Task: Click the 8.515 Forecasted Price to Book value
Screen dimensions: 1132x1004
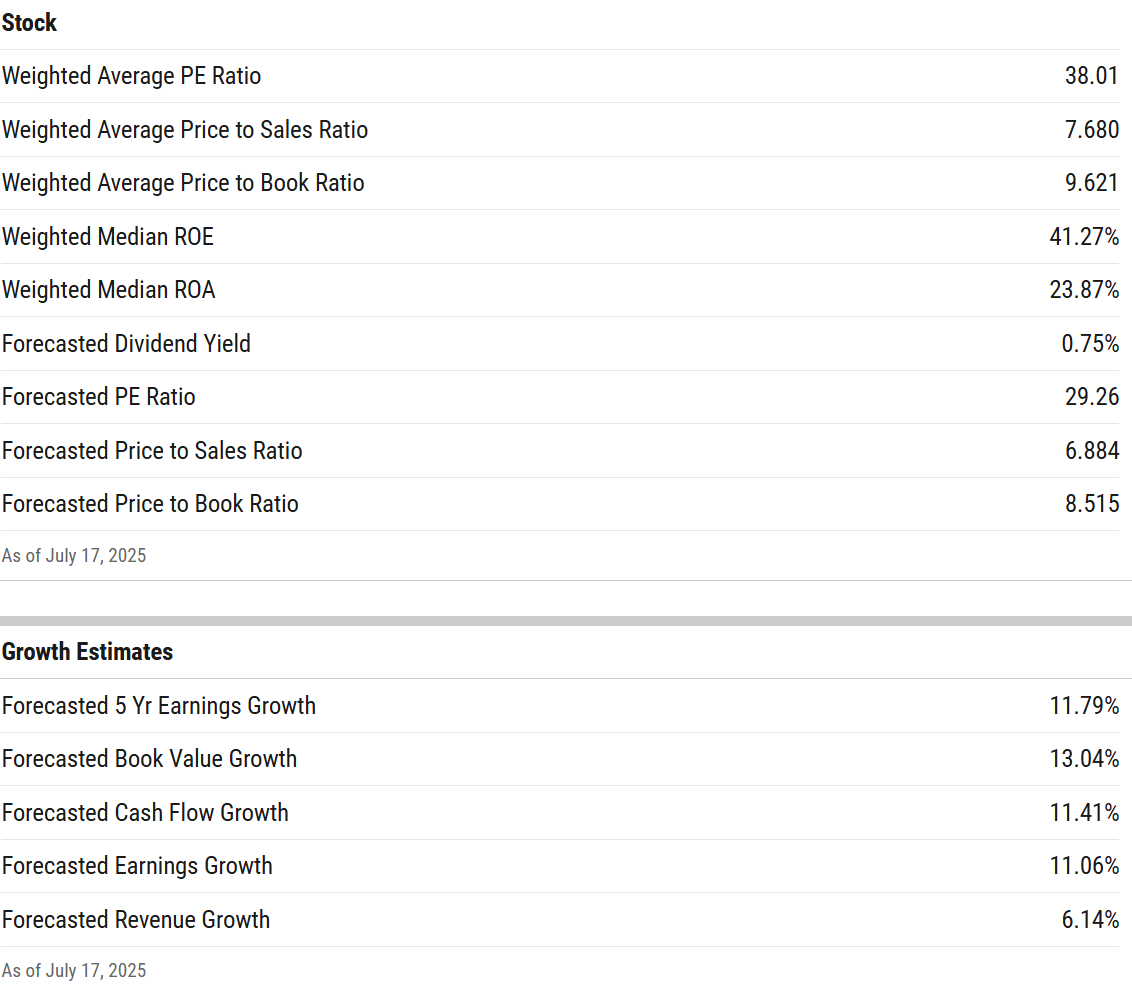Action: click(x=1091, y=503)
